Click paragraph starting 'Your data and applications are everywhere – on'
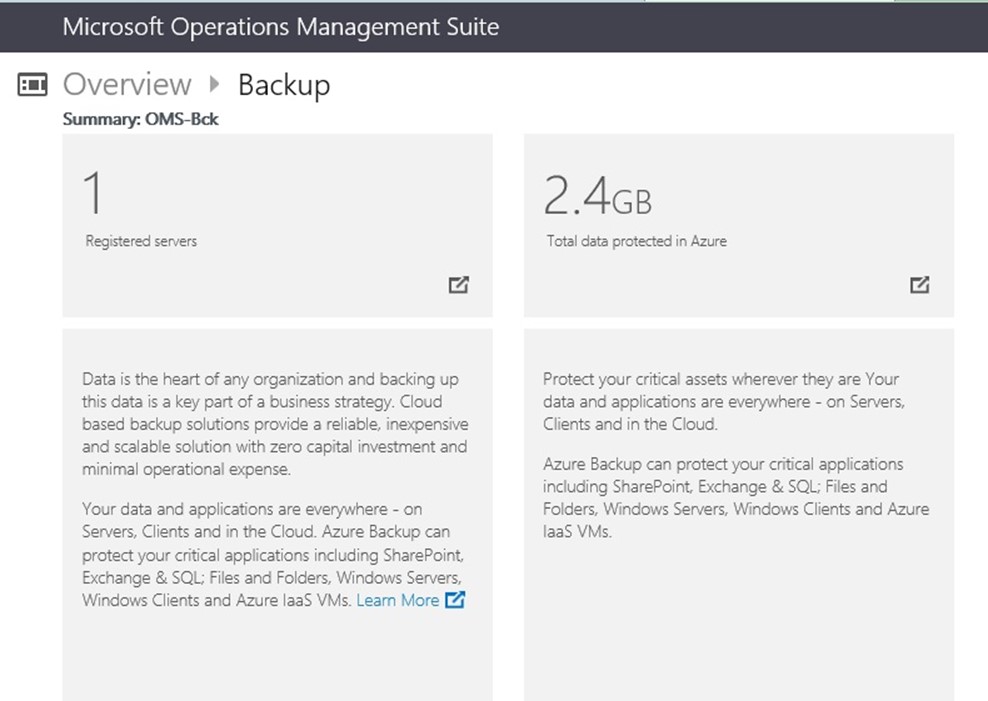This screenshot has height=701, width=988. coord(273,554)
